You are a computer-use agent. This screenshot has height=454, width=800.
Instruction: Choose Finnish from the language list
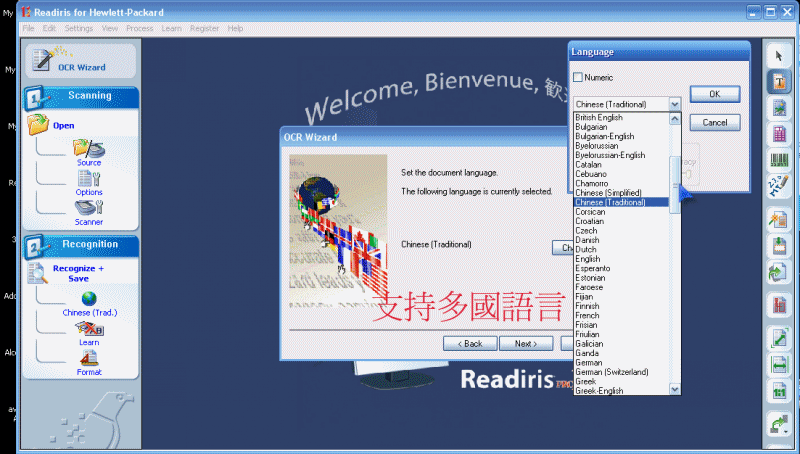pos(621,306)
